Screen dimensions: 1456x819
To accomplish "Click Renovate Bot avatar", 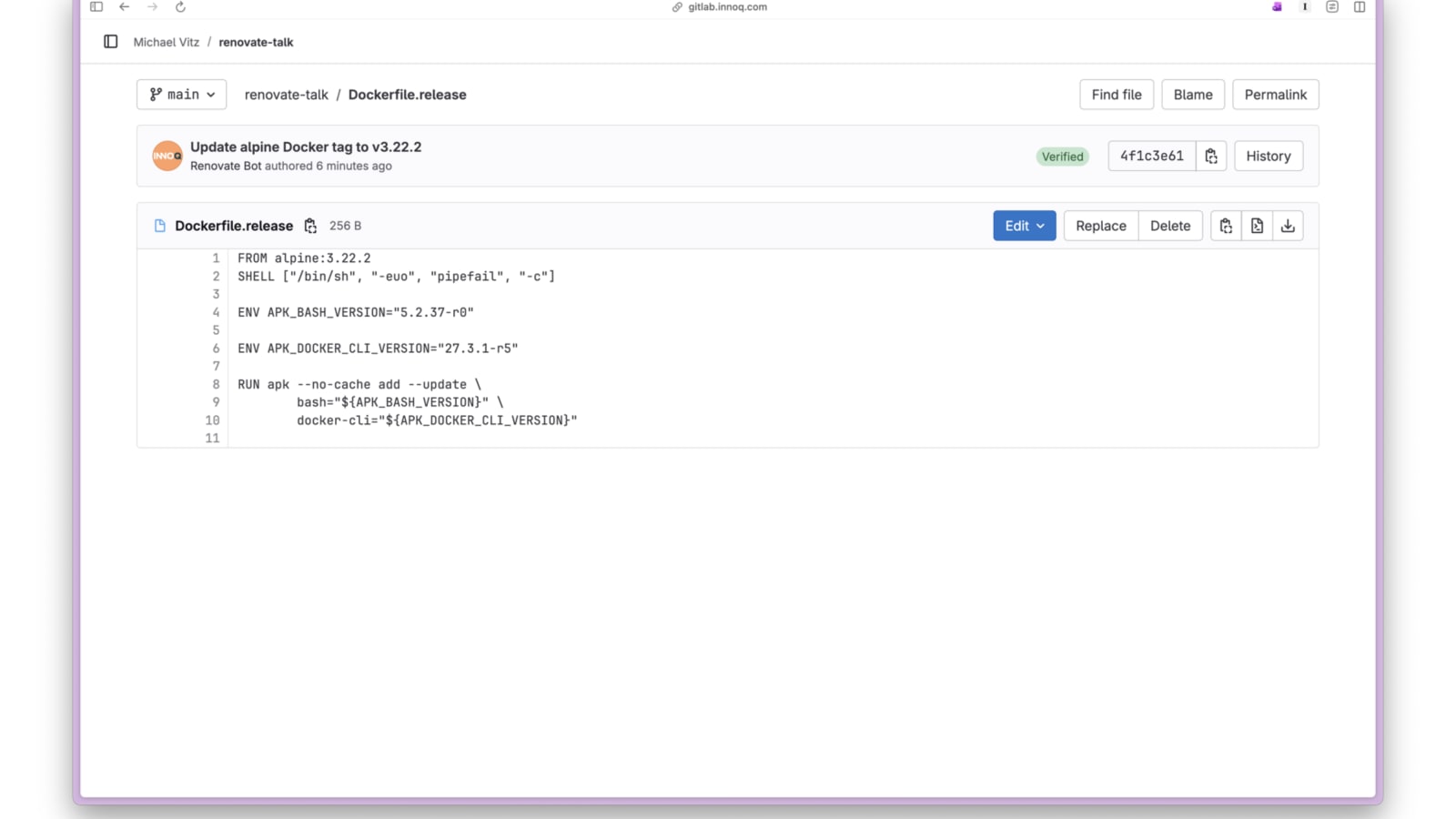I will (x=167, y=156).
